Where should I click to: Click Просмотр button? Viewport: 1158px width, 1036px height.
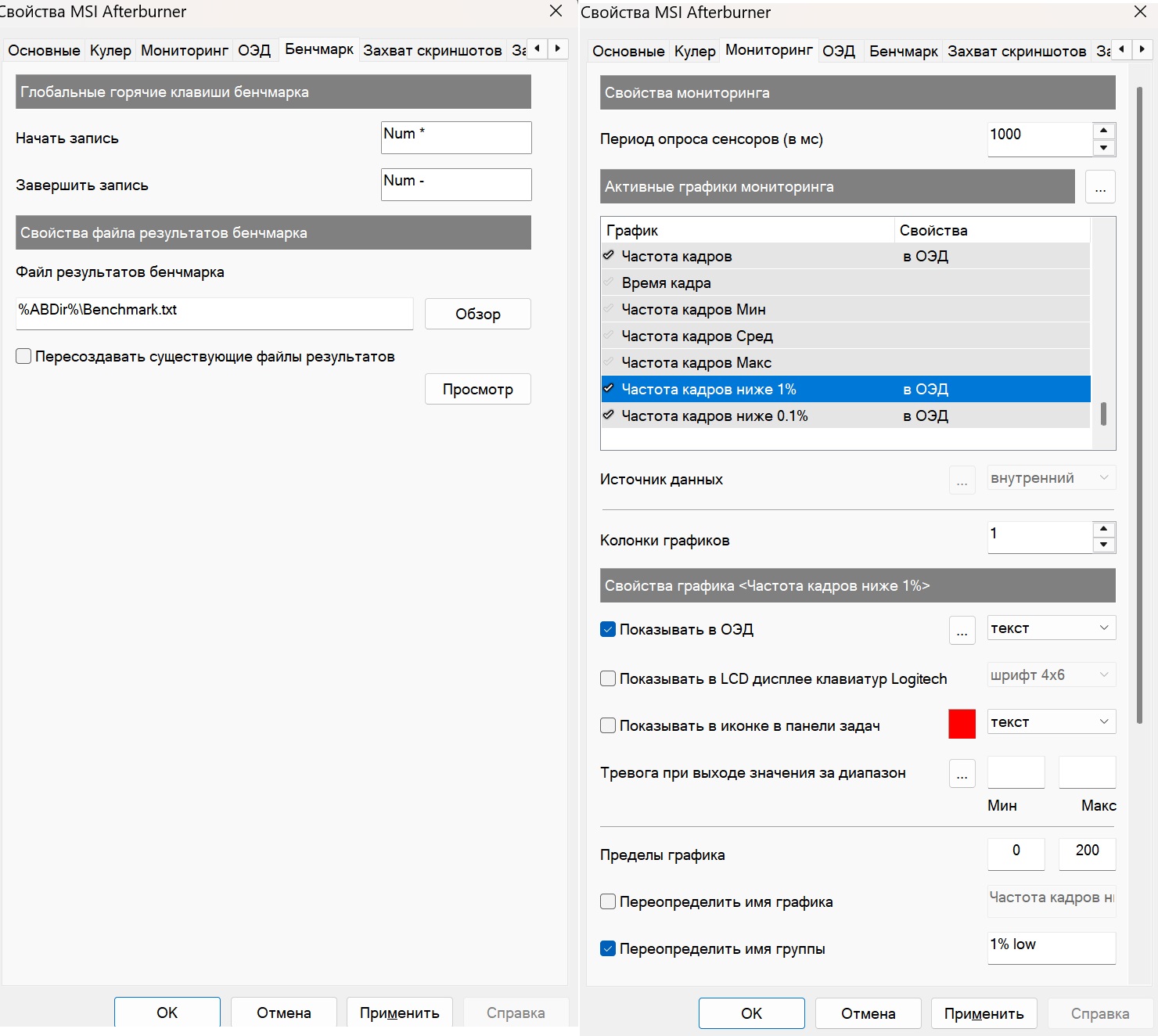coord(478,389)
